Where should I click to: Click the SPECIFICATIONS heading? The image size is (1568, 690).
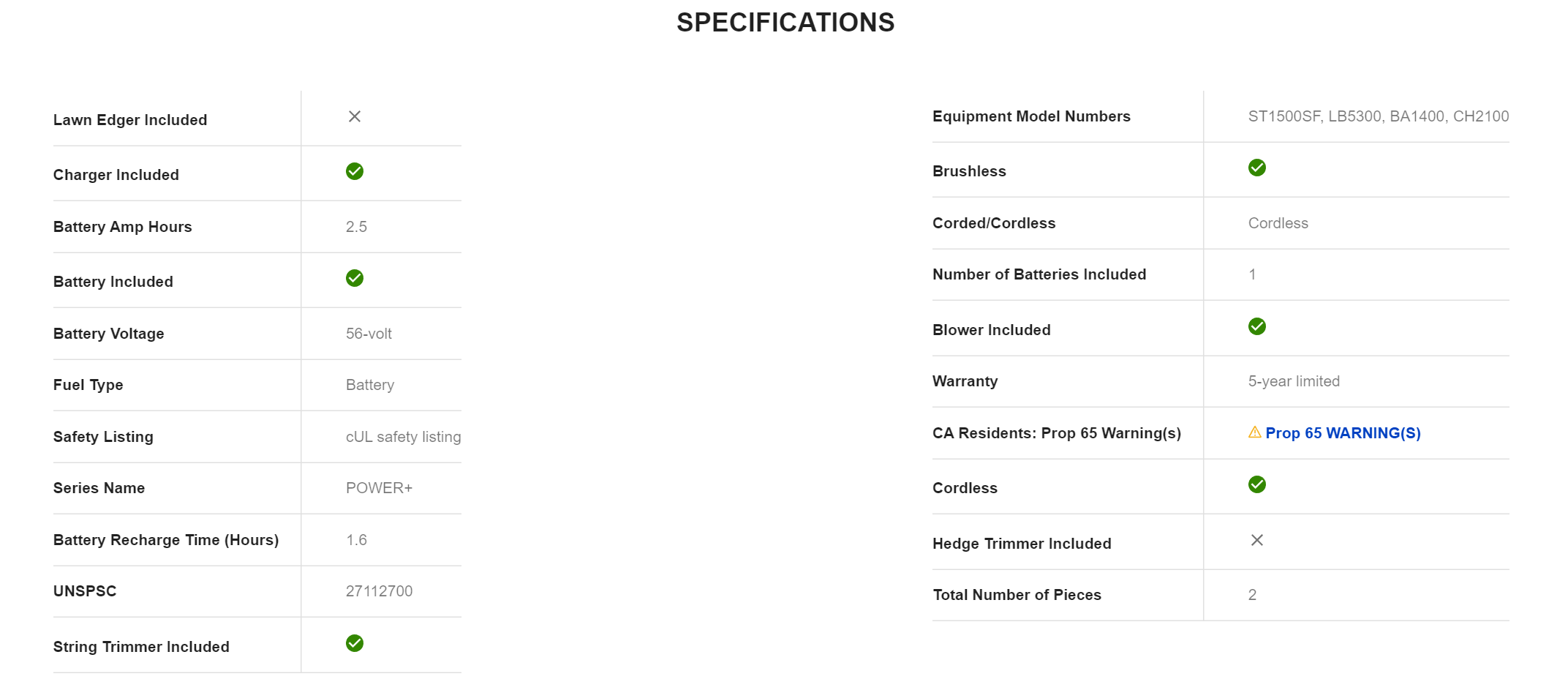tap(785, 23)
